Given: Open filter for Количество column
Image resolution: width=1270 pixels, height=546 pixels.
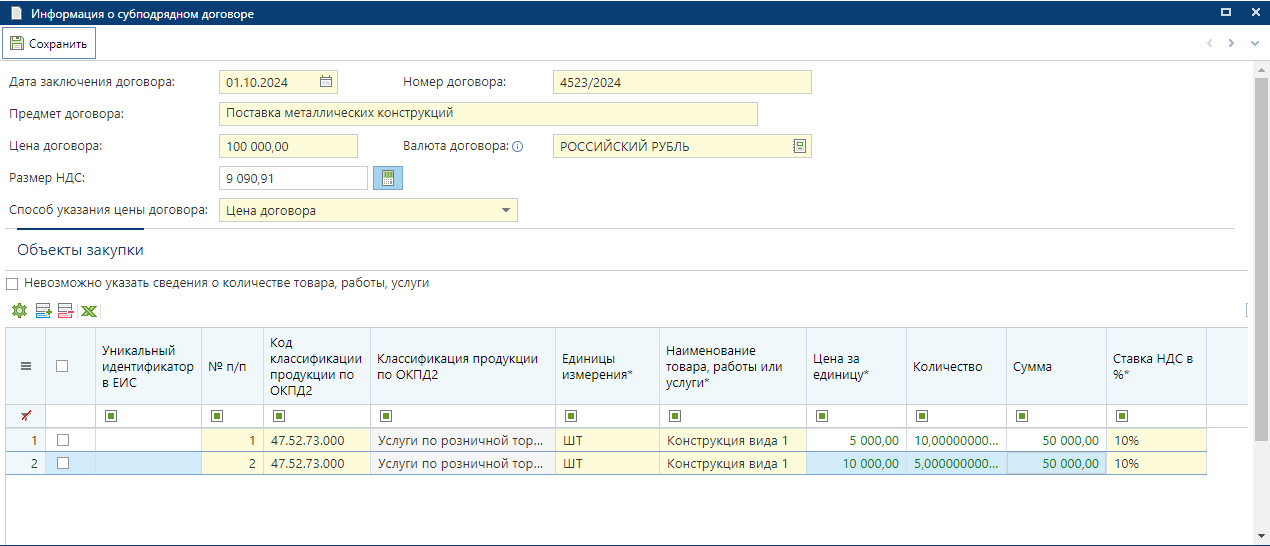Looking at the screenshot, I should (x=921, y=415).
